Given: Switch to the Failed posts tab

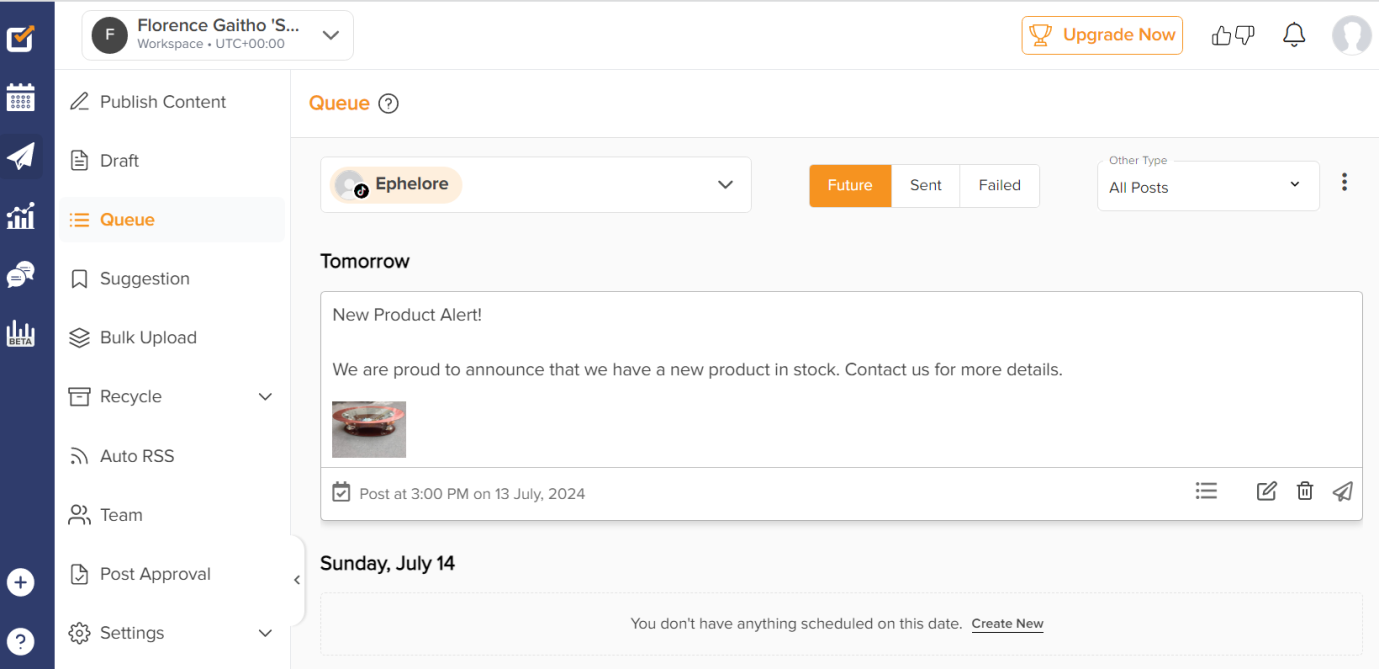Looking at the screenshot, I should (999, 185).
